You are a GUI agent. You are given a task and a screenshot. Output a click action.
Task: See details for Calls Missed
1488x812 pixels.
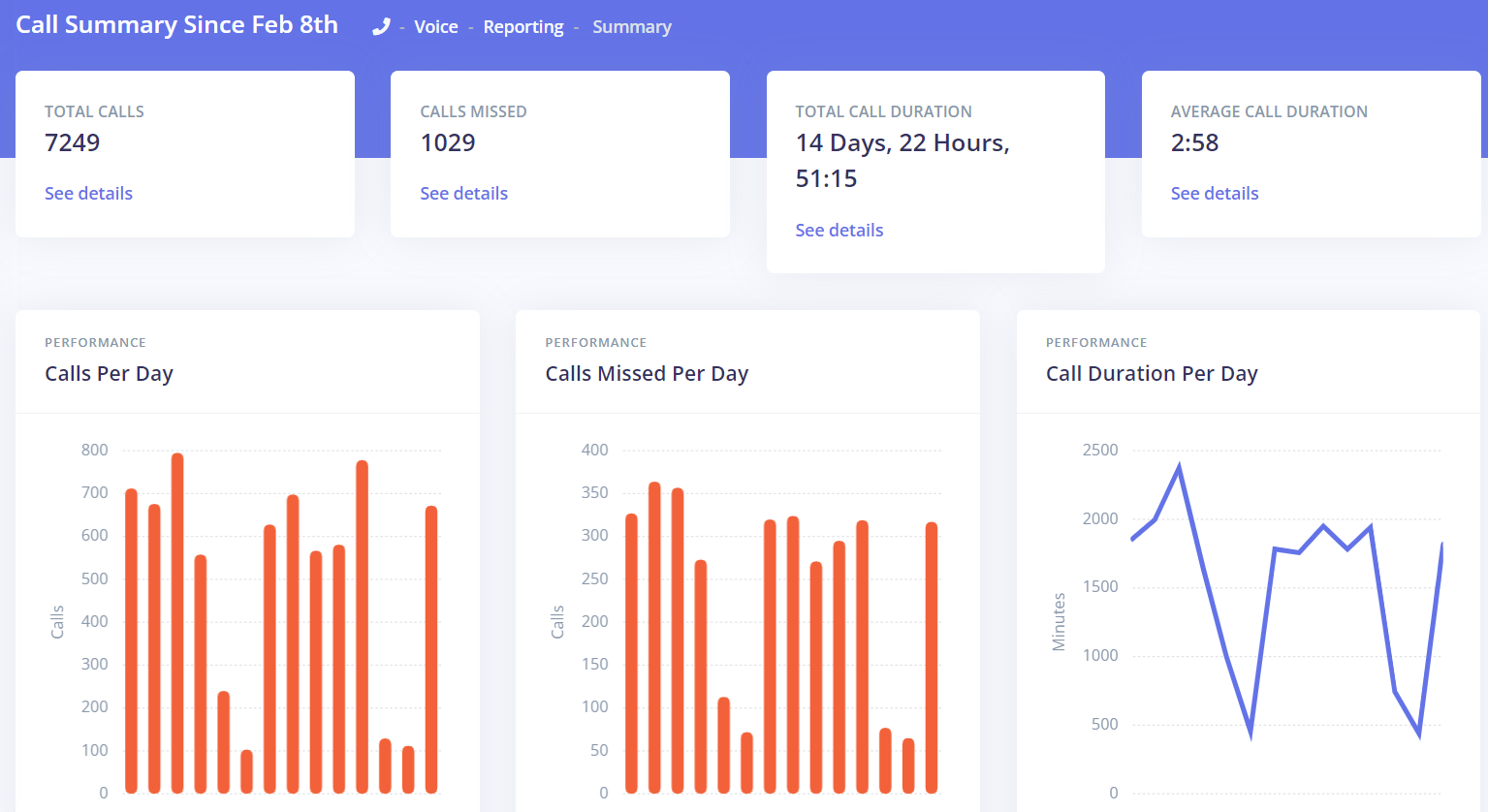pyautogui.click(x=463, y=193)
